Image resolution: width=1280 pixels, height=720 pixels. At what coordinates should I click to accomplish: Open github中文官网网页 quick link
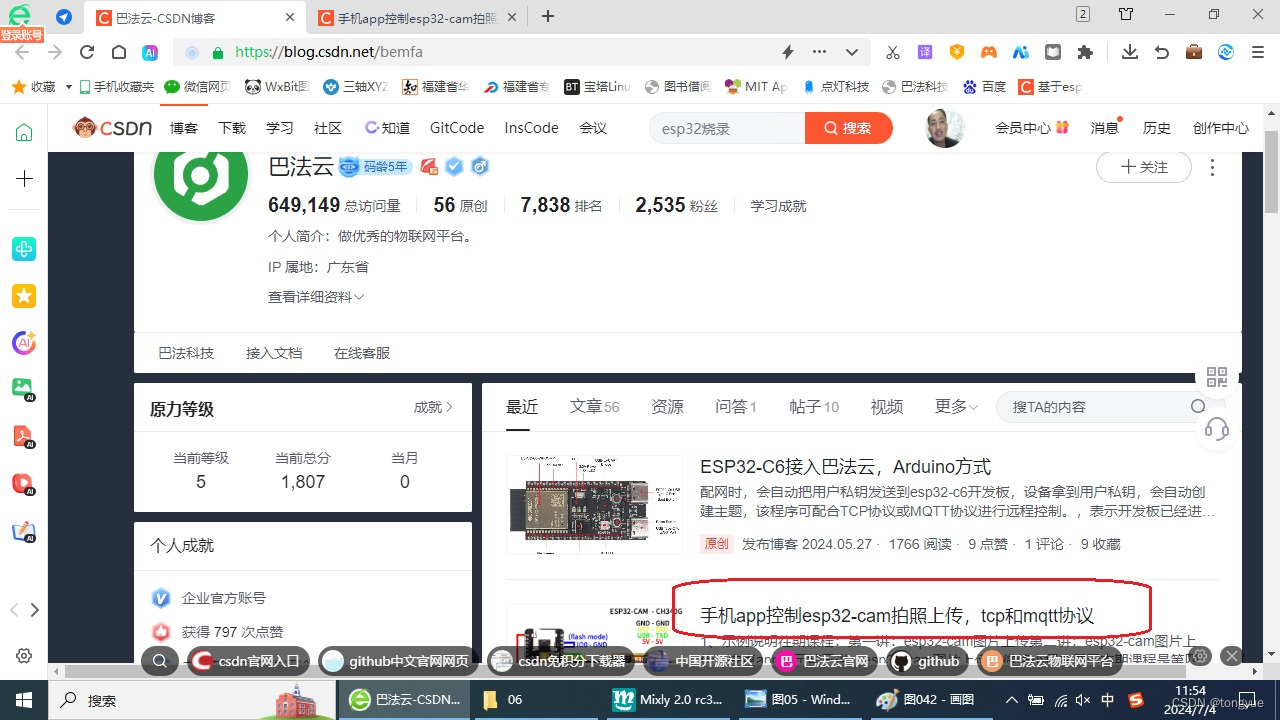point(396,661)
